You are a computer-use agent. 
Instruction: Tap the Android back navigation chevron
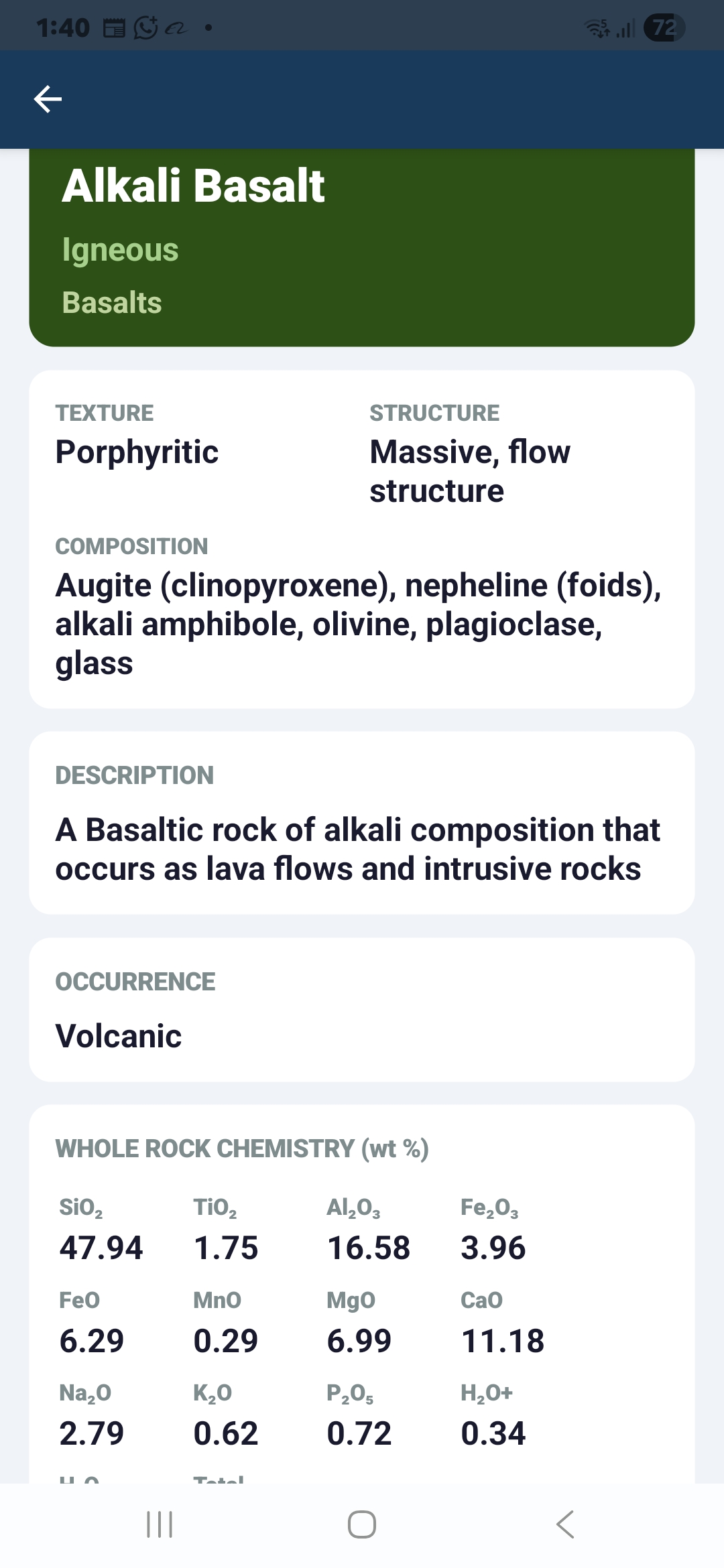[565, 1524]
